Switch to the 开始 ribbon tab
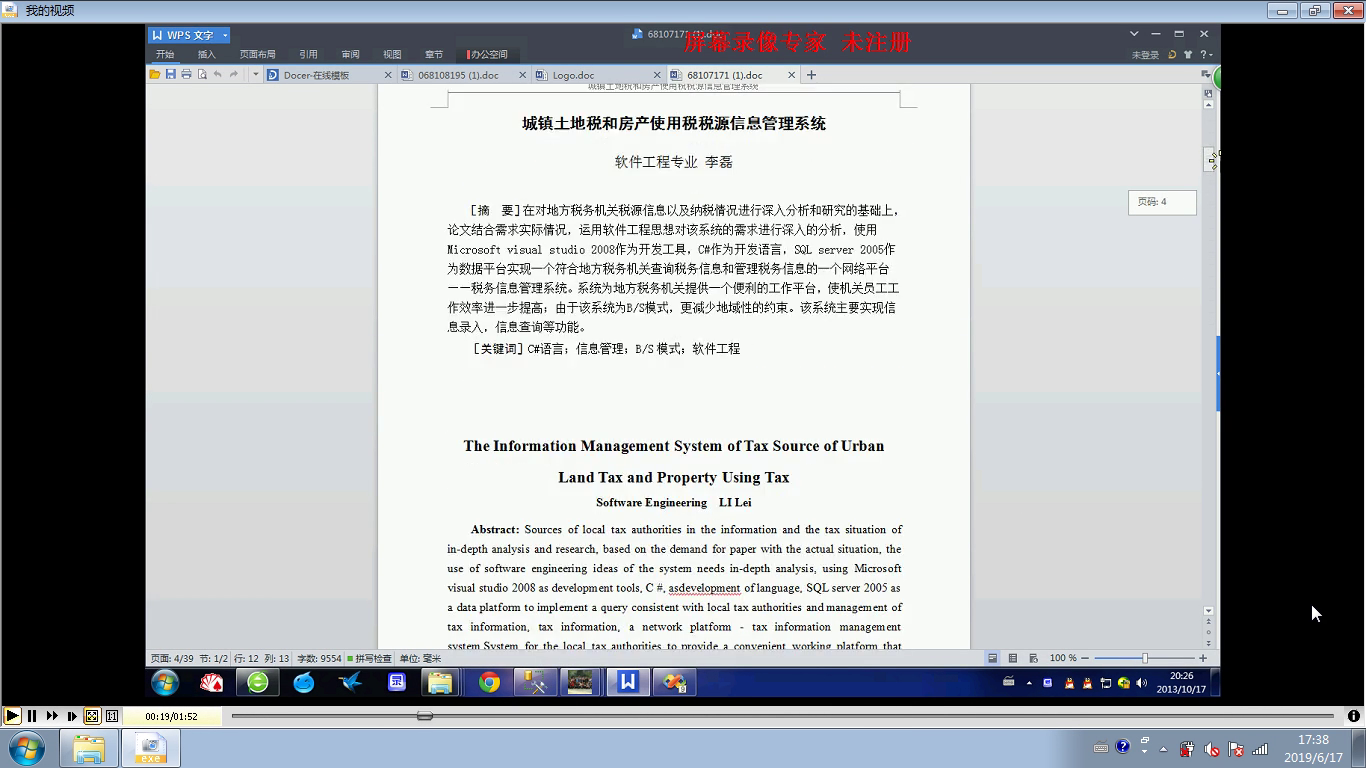Image resolution: width=1366 pixels, height=768 pixels. (x=165, y=54)
